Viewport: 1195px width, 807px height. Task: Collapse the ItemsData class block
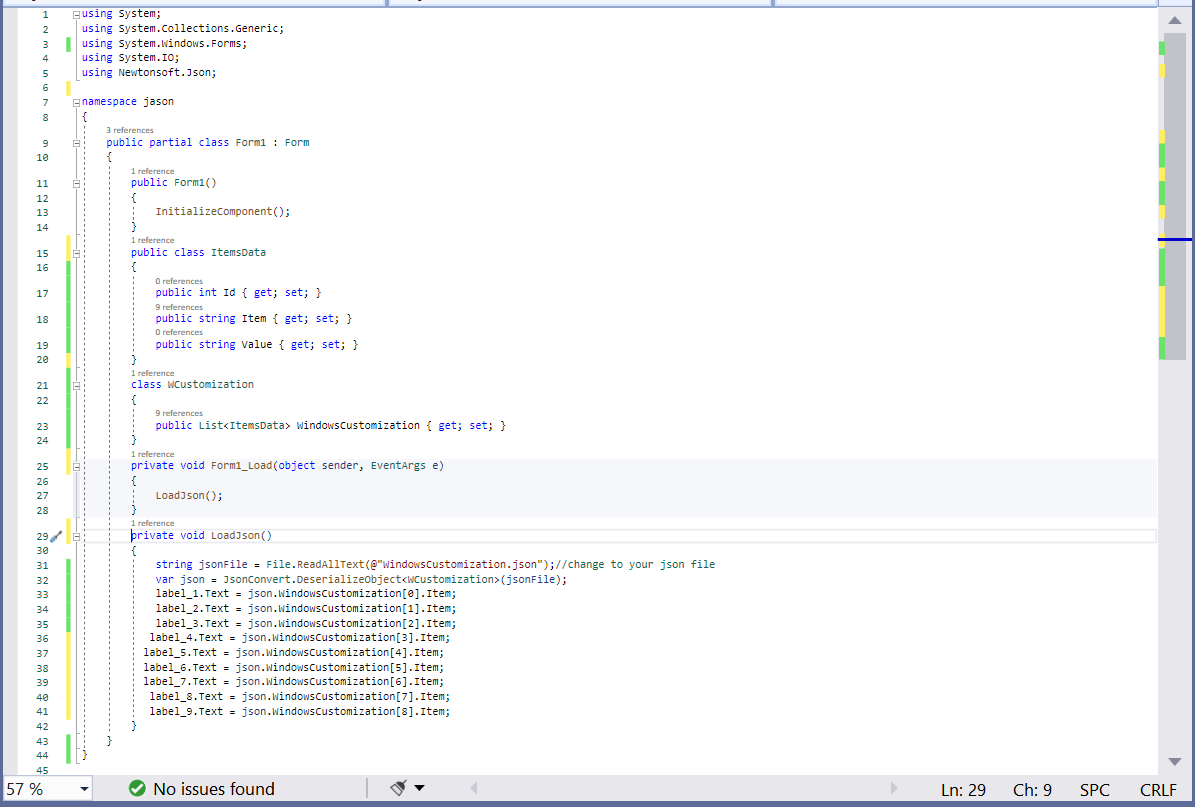point(75,252)
